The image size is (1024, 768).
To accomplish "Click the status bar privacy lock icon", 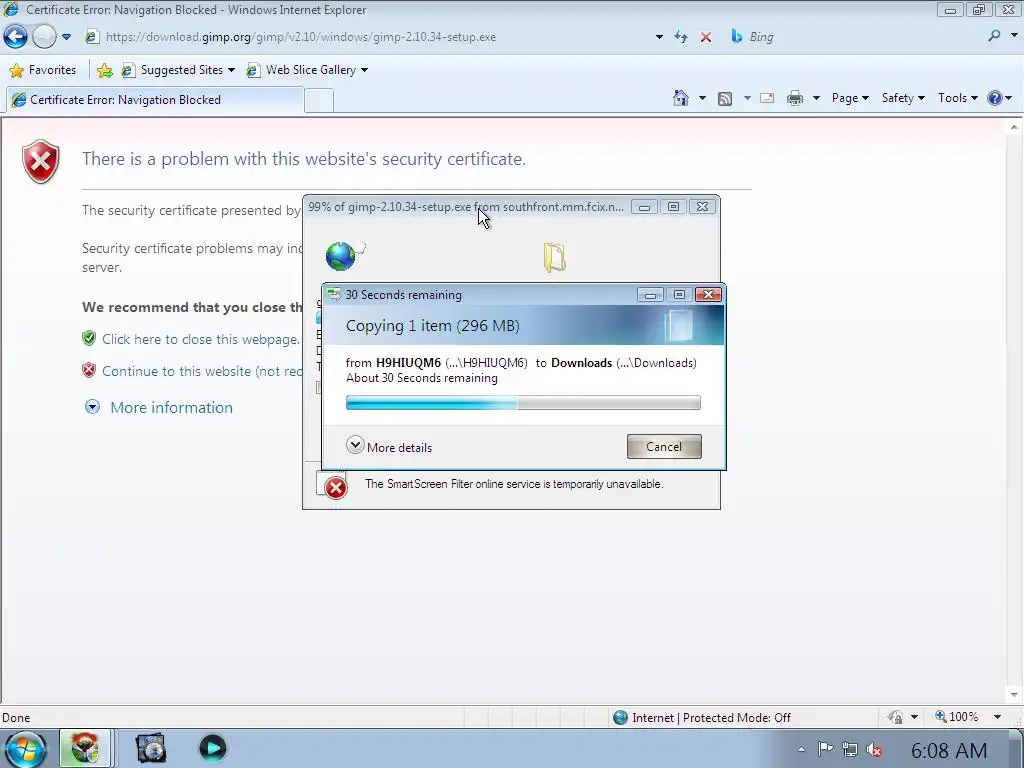I will click(x=895, y=718).
